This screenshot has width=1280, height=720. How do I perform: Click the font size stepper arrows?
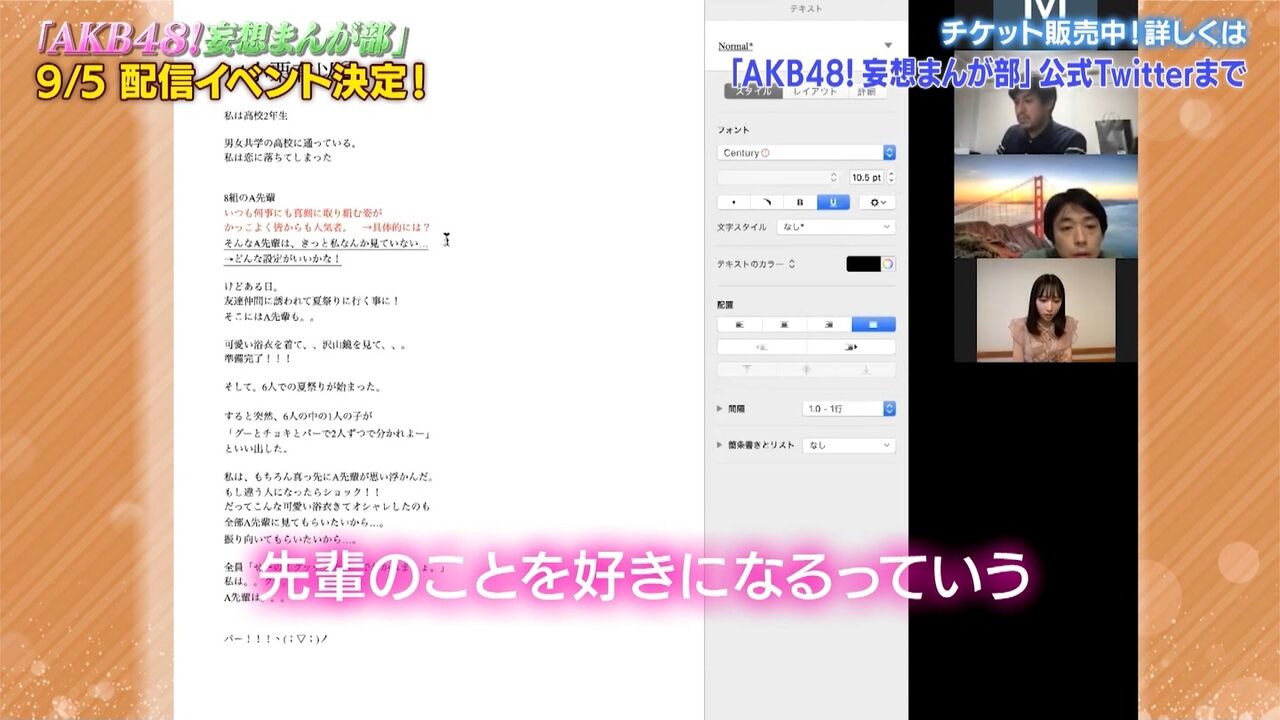tap(891, 177)
